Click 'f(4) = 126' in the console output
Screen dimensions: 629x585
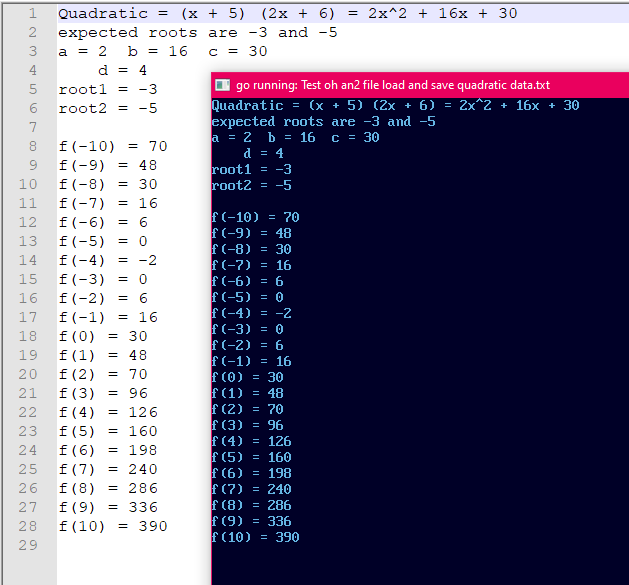coord(252,442)
